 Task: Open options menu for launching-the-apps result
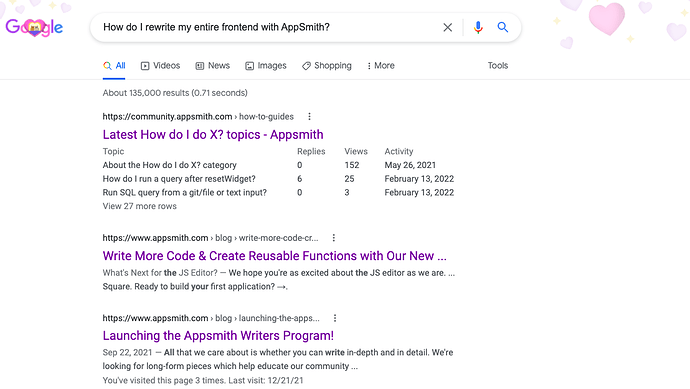[335, 318]
